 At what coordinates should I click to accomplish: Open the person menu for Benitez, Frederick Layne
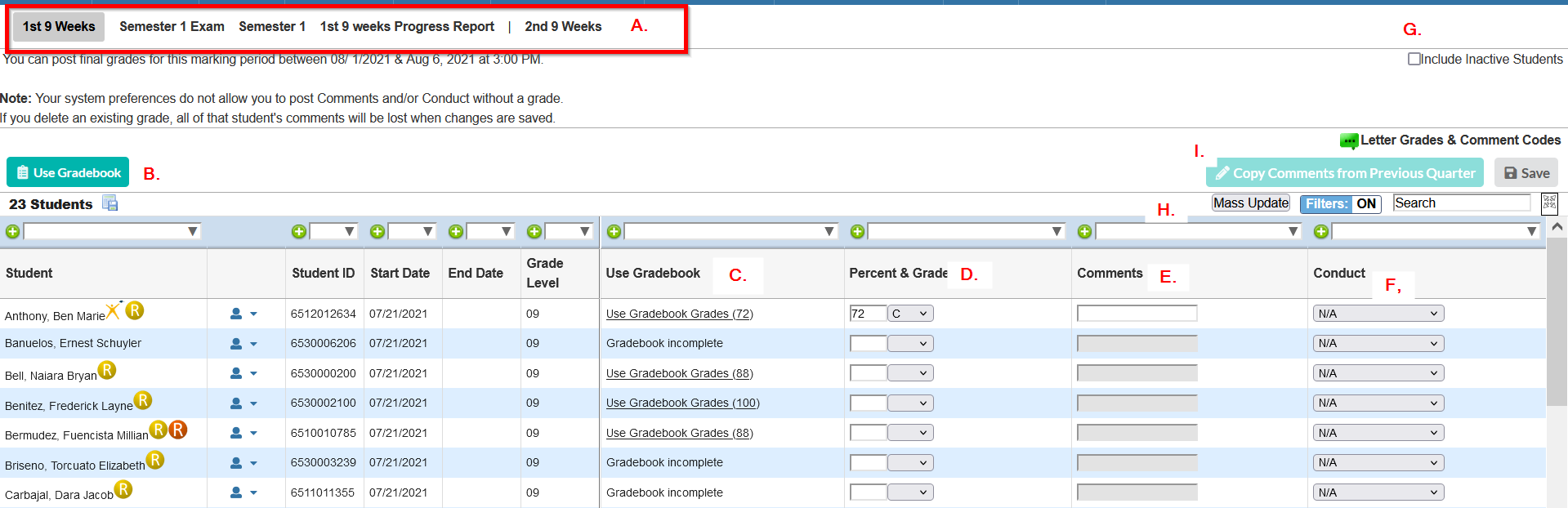click(243, 403)
